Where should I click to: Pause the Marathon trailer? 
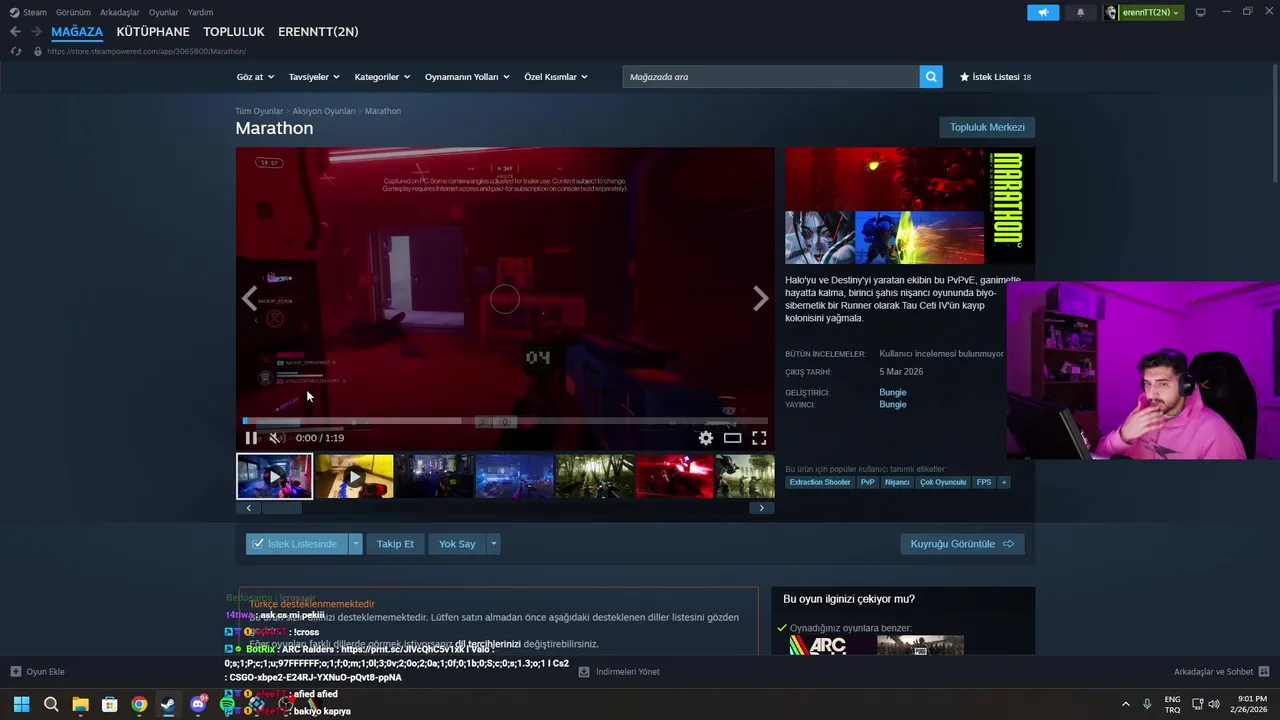251,438
